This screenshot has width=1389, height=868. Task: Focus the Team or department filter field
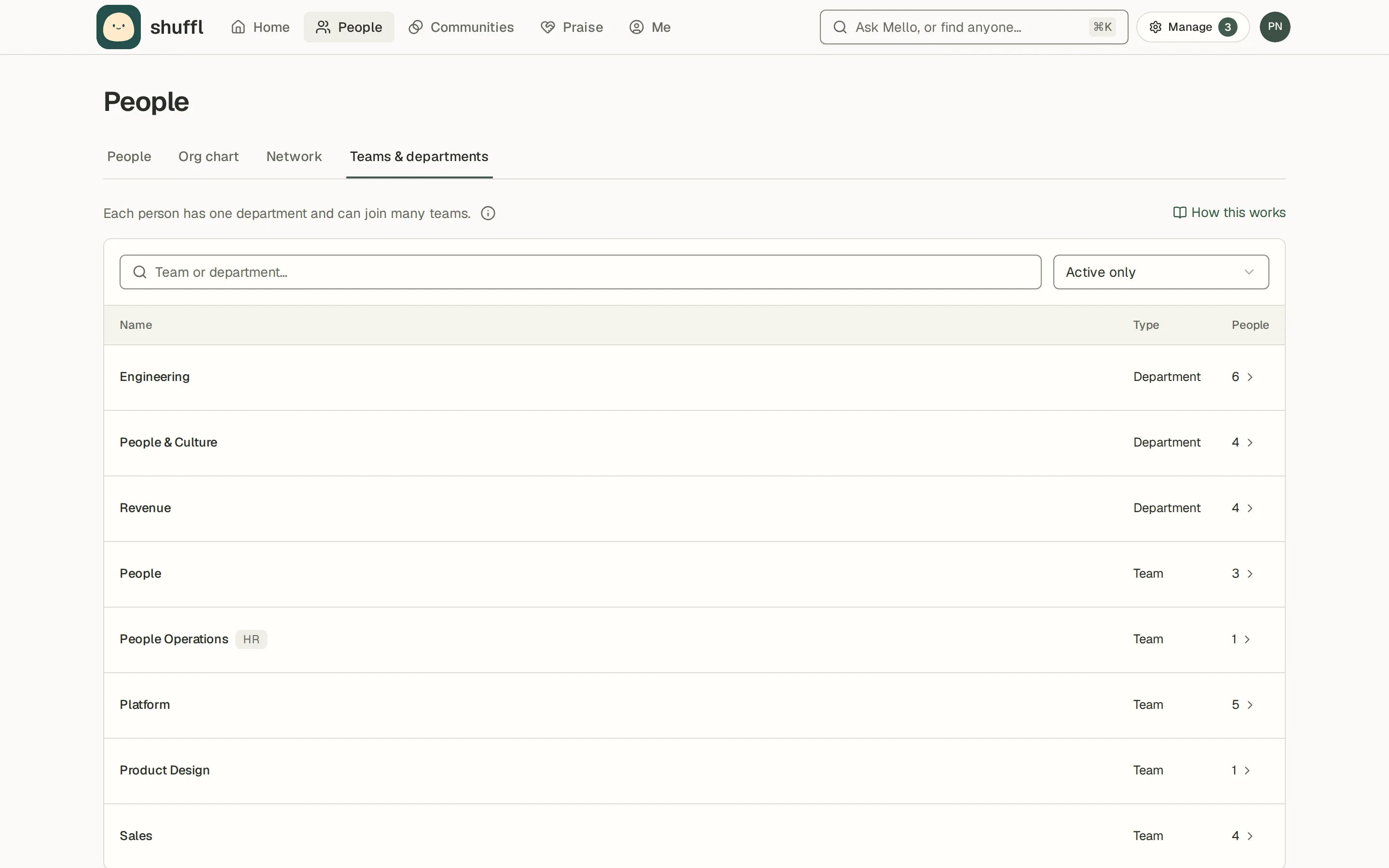click(x=580, y=272)
